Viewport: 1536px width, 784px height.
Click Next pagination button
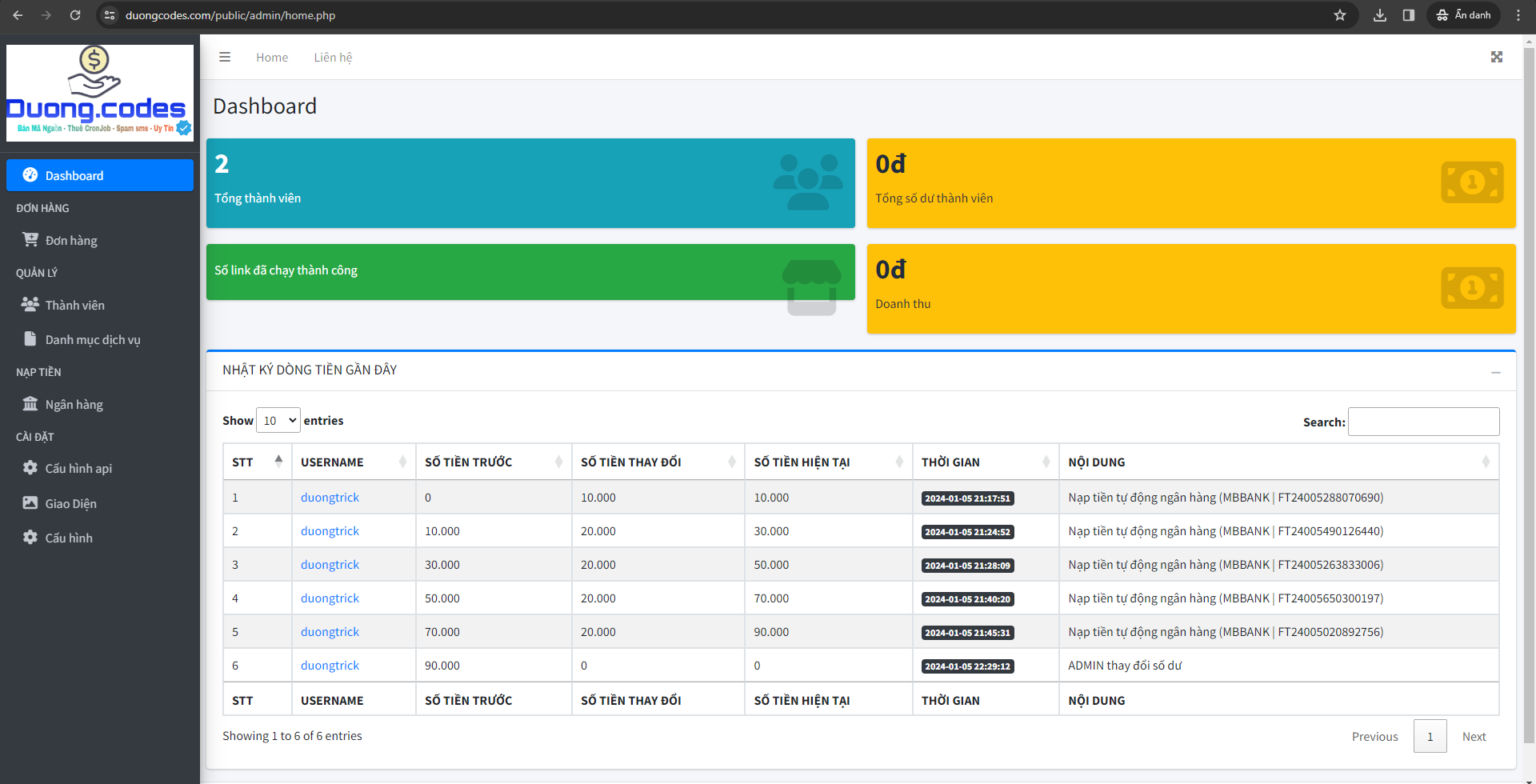pyautogui.click(x=1474, y=737)
